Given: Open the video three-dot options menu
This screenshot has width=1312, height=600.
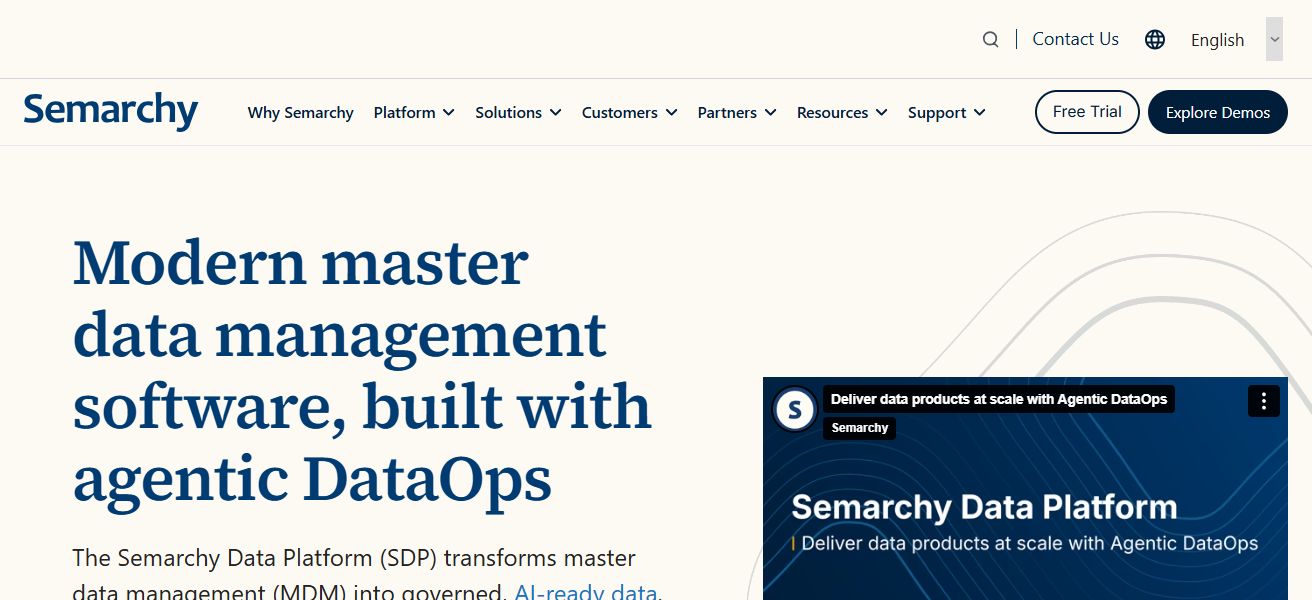Looking at the screenshot, I should [1263, 401].
